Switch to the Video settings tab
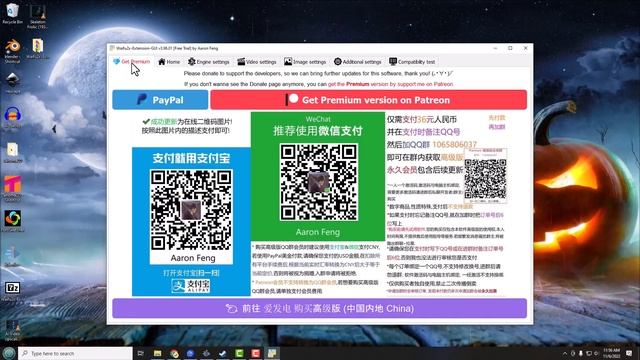Image resolution: width=640 pixels, height=360 pixels. [x=257, y=62]
